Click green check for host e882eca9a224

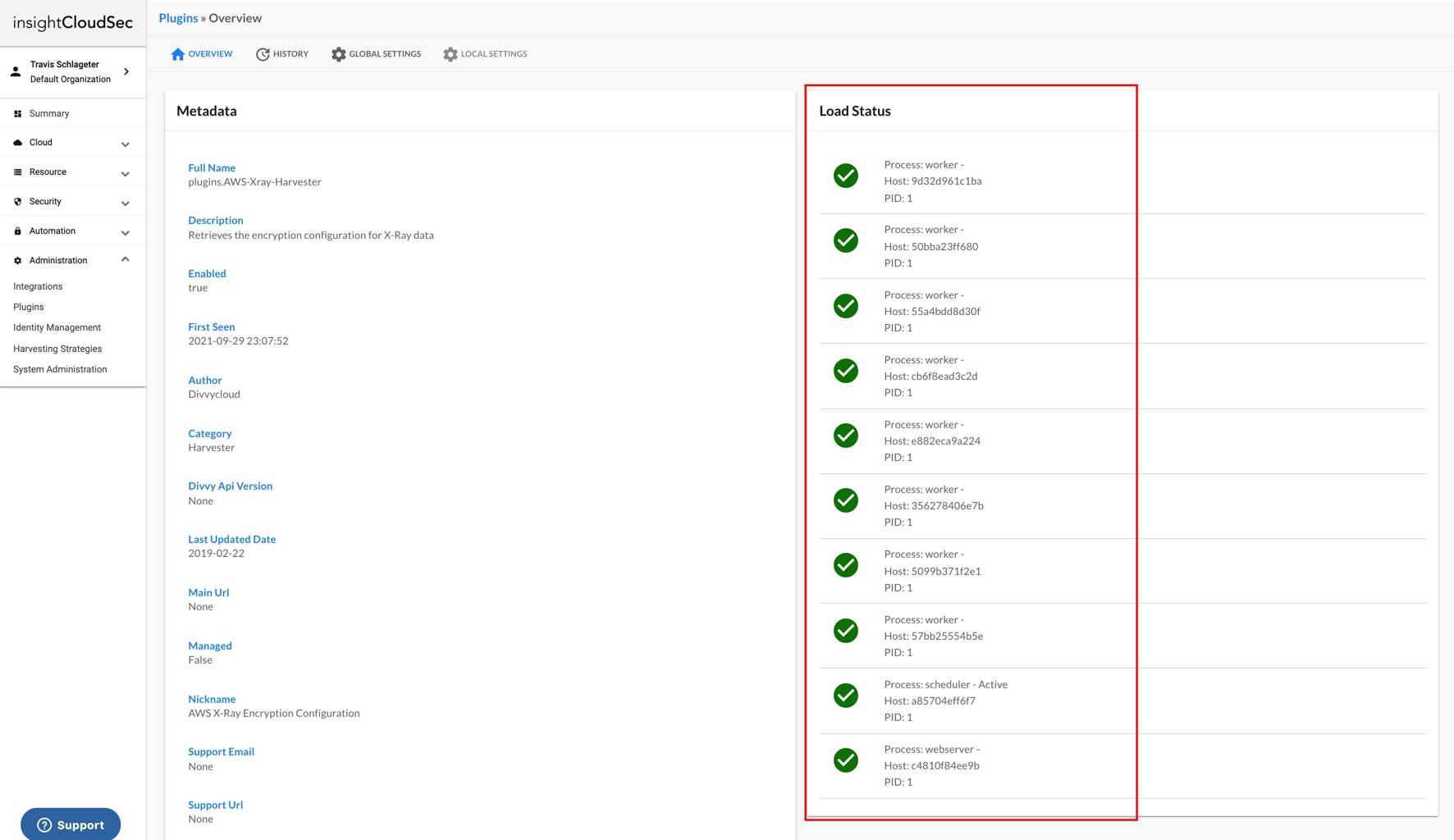(x=846, y=436)
